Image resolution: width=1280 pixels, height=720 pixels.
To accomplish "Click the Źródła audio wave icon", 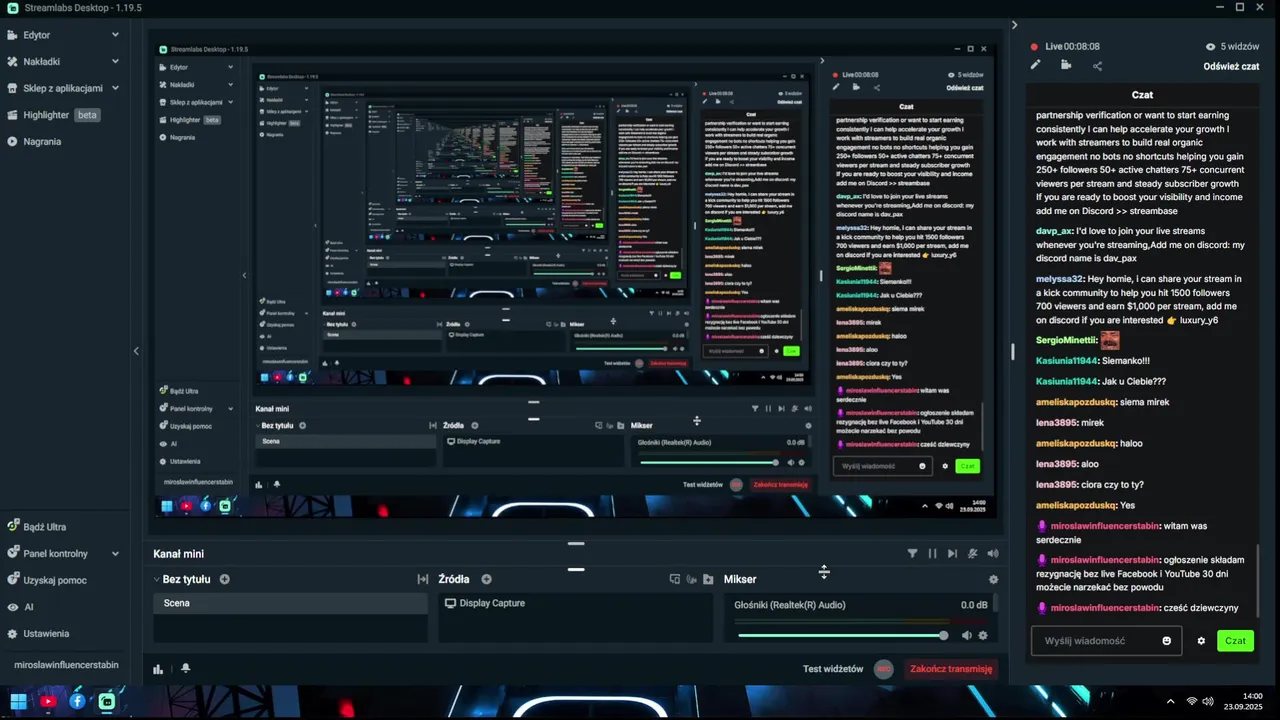I will (691, 579).
